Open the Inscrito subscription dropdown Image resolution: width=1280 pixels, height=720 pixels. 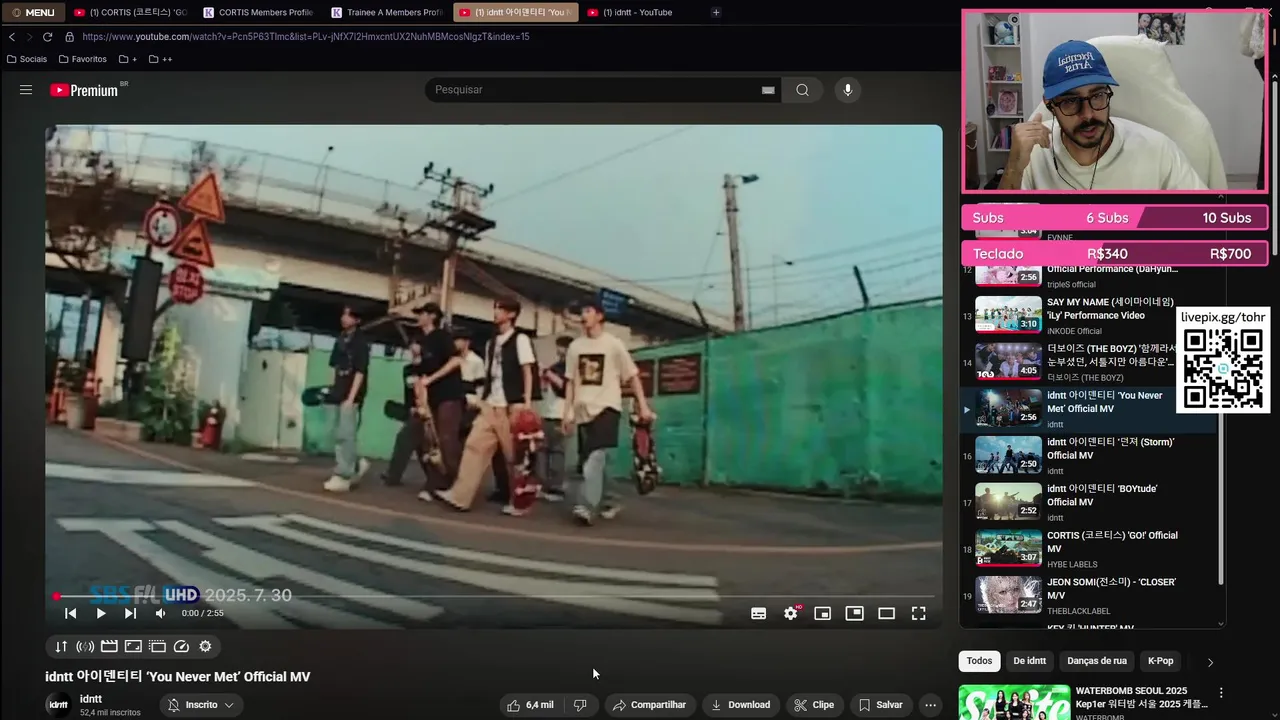tap(201, 705)
